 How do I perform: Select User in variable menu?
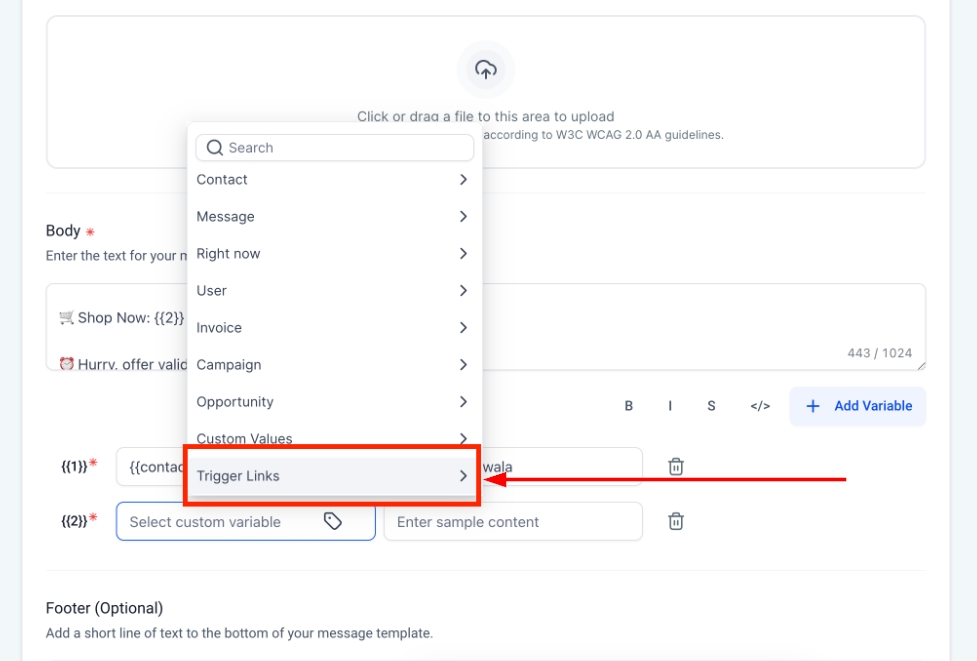point(333,291)
